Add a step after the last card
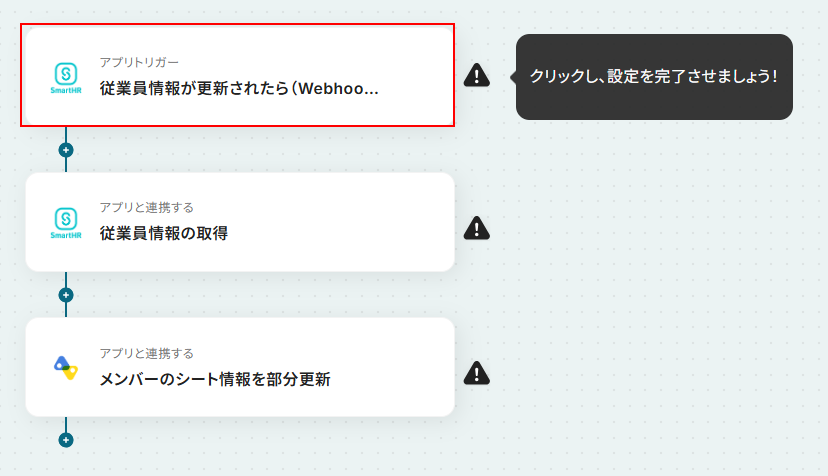 (x=66, y=440)
